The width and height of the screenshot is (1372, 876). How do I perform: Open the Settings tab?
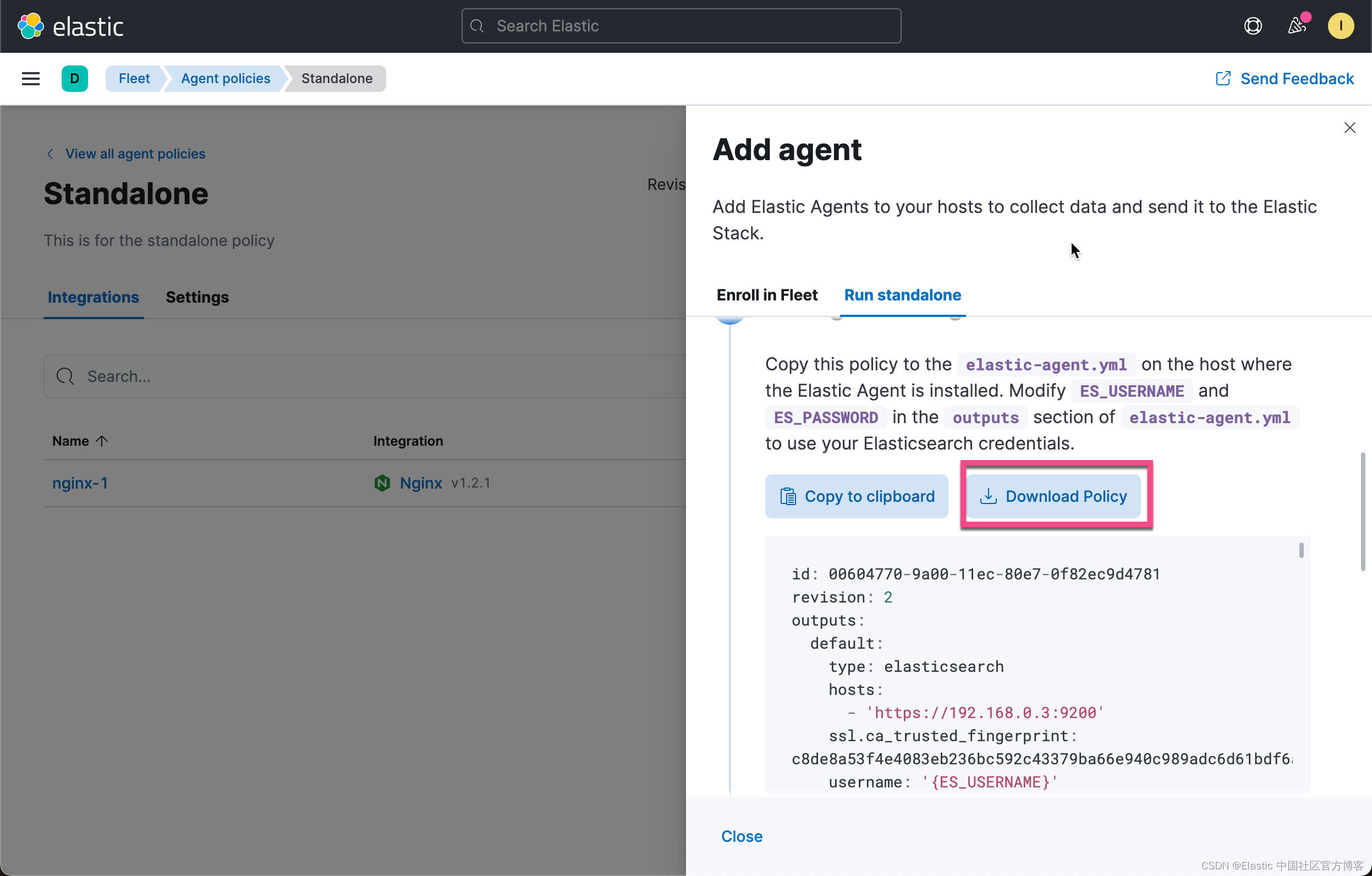click(x=197, y=297)
